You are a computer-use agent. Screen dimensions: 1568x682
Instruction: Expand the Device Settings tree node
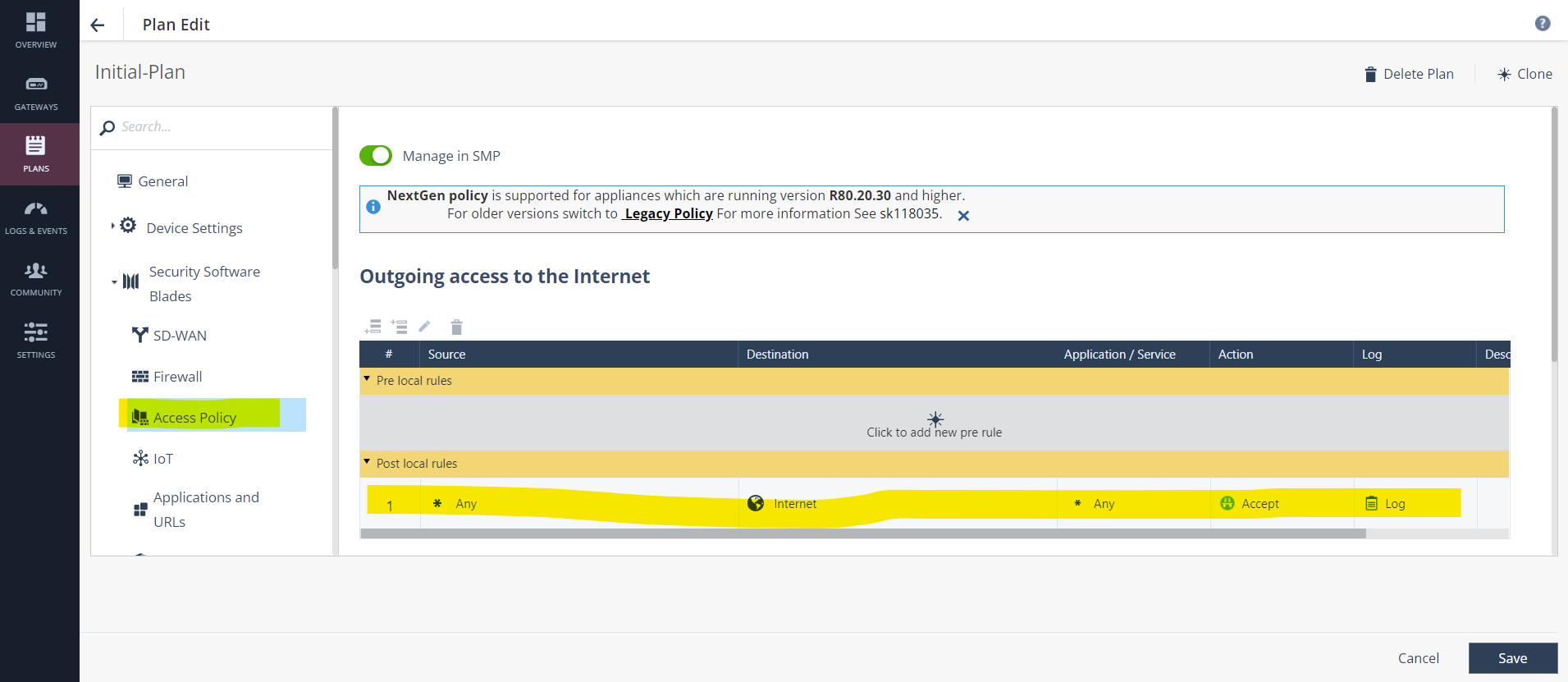(113, 226)
